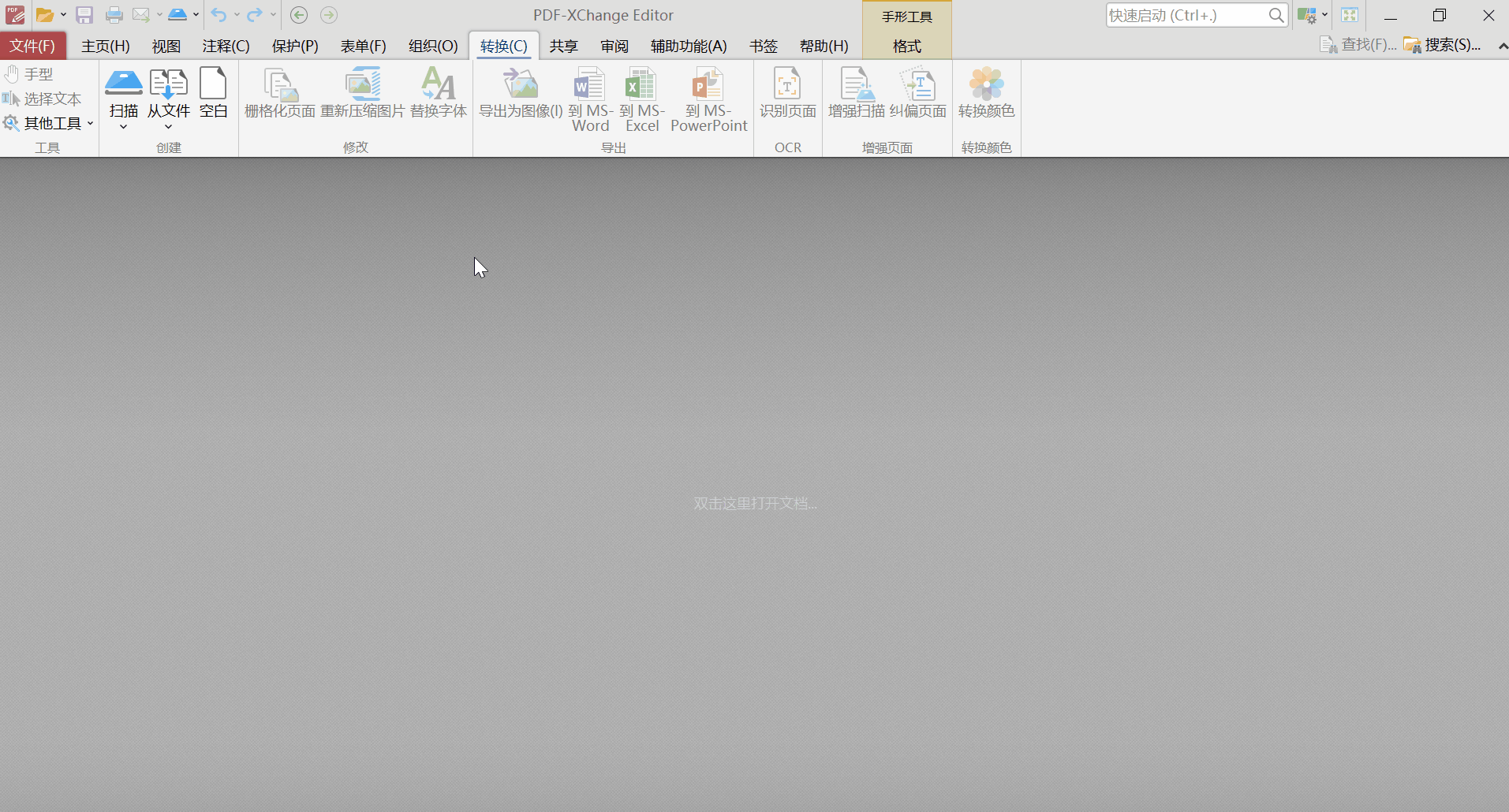Expand the open-file dropdown arrow
Screen dimensions: 1509x812
[63, 15]
